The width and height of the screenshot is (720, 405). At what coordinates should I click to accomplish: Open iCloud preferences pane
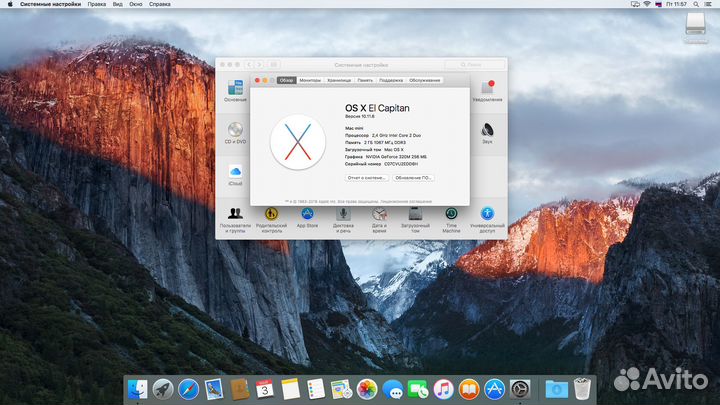235,175
